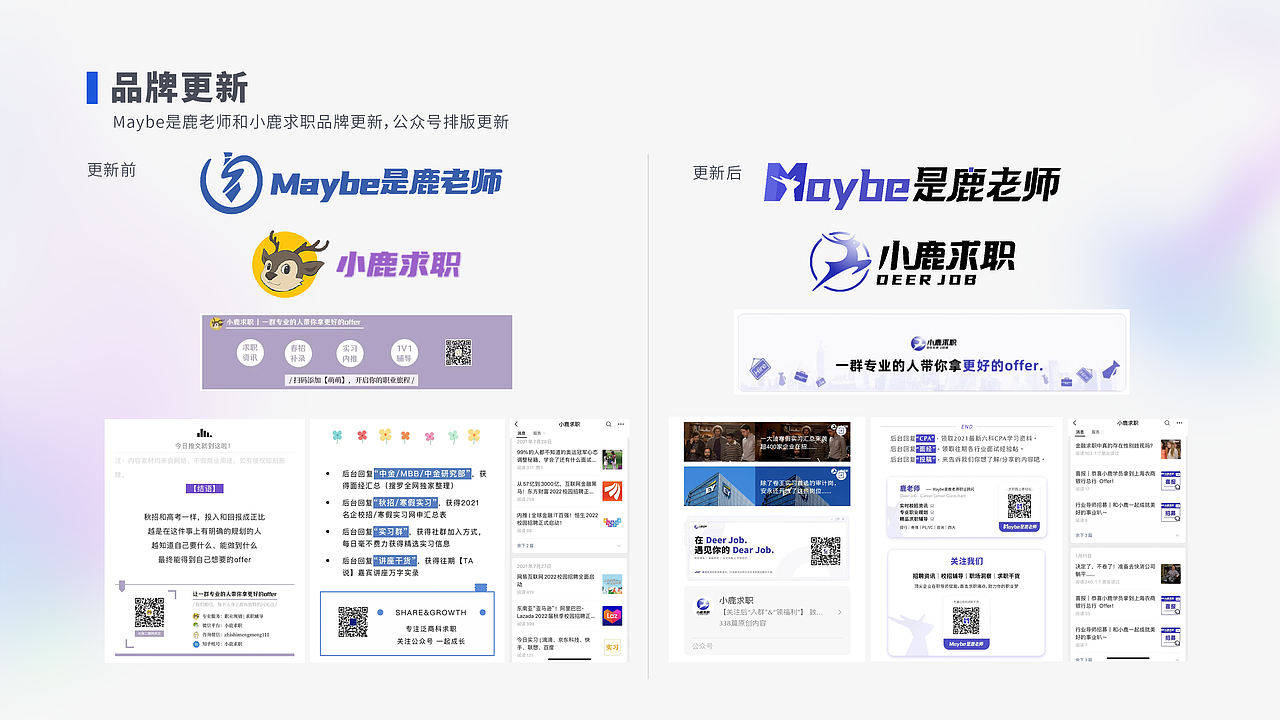Viewport: 1280px width, 720px height.
Task: Open 小鹿求职 公众号 profile via its arrow
Action: 840,612
